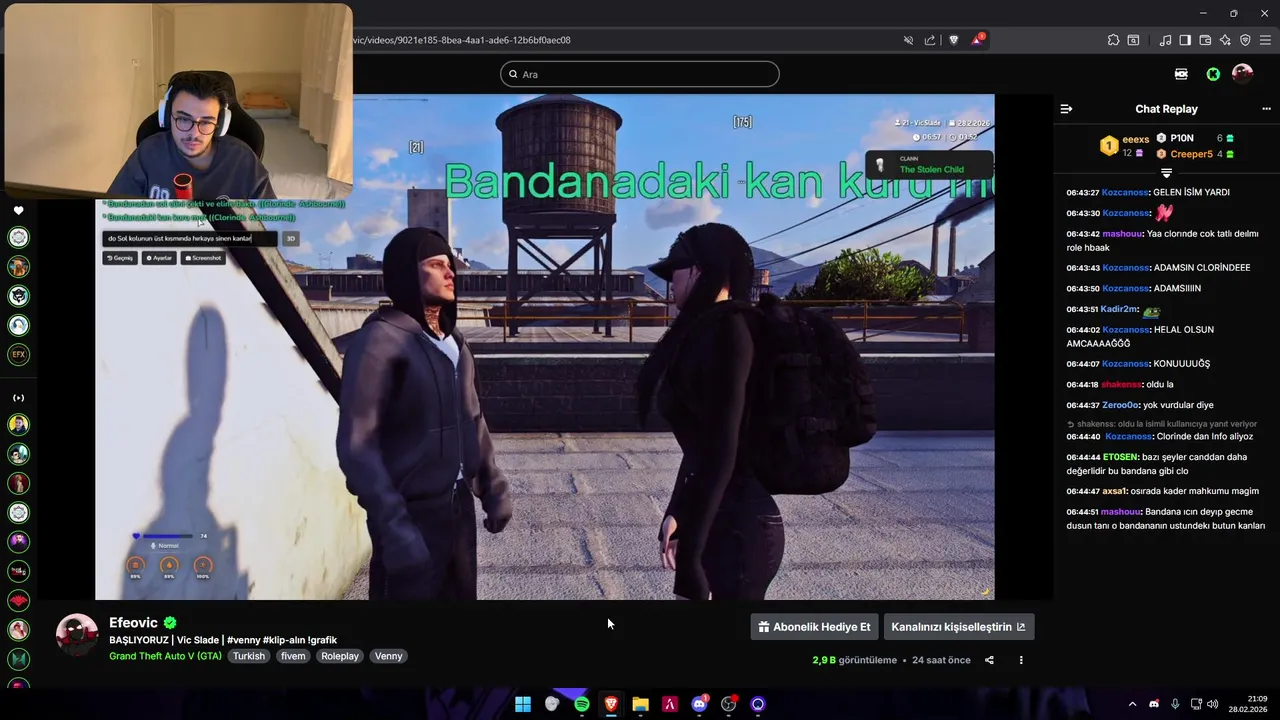Click the heart Following icon in sidebar
The image size is (1280, 720).
[x=18, y=210]
